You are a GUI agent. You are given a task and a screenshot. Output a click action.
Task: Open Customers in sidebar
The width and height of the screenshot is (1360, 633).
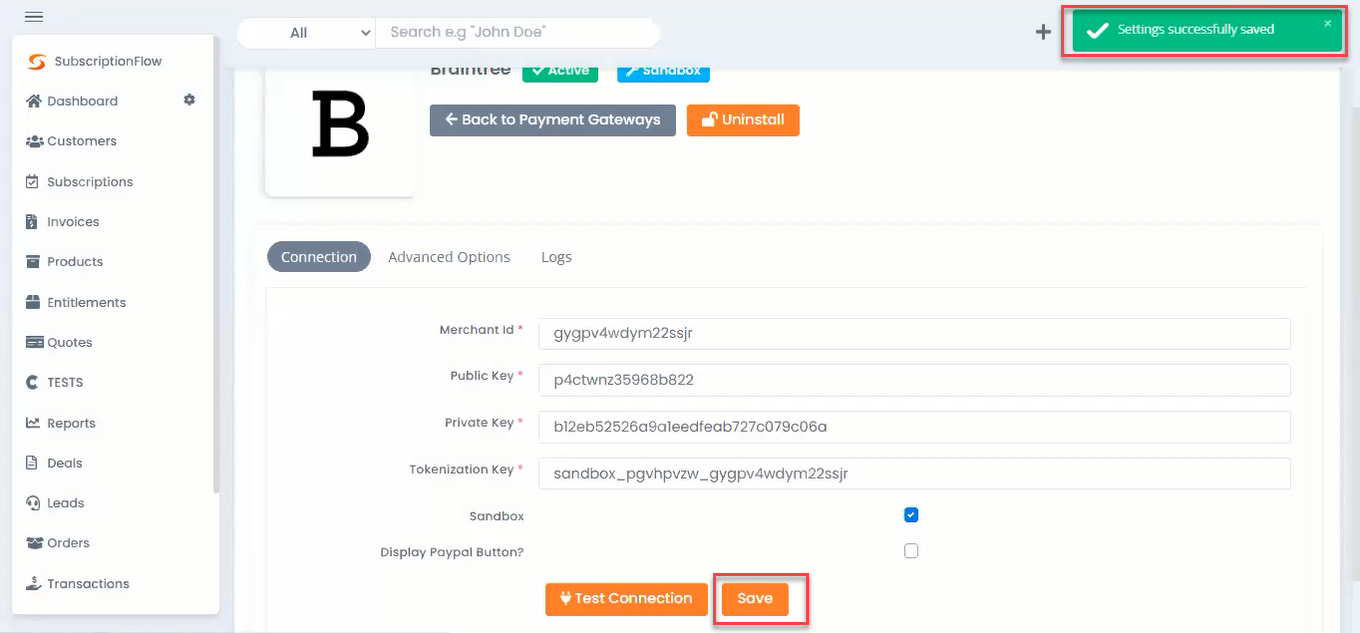point(82,141)
